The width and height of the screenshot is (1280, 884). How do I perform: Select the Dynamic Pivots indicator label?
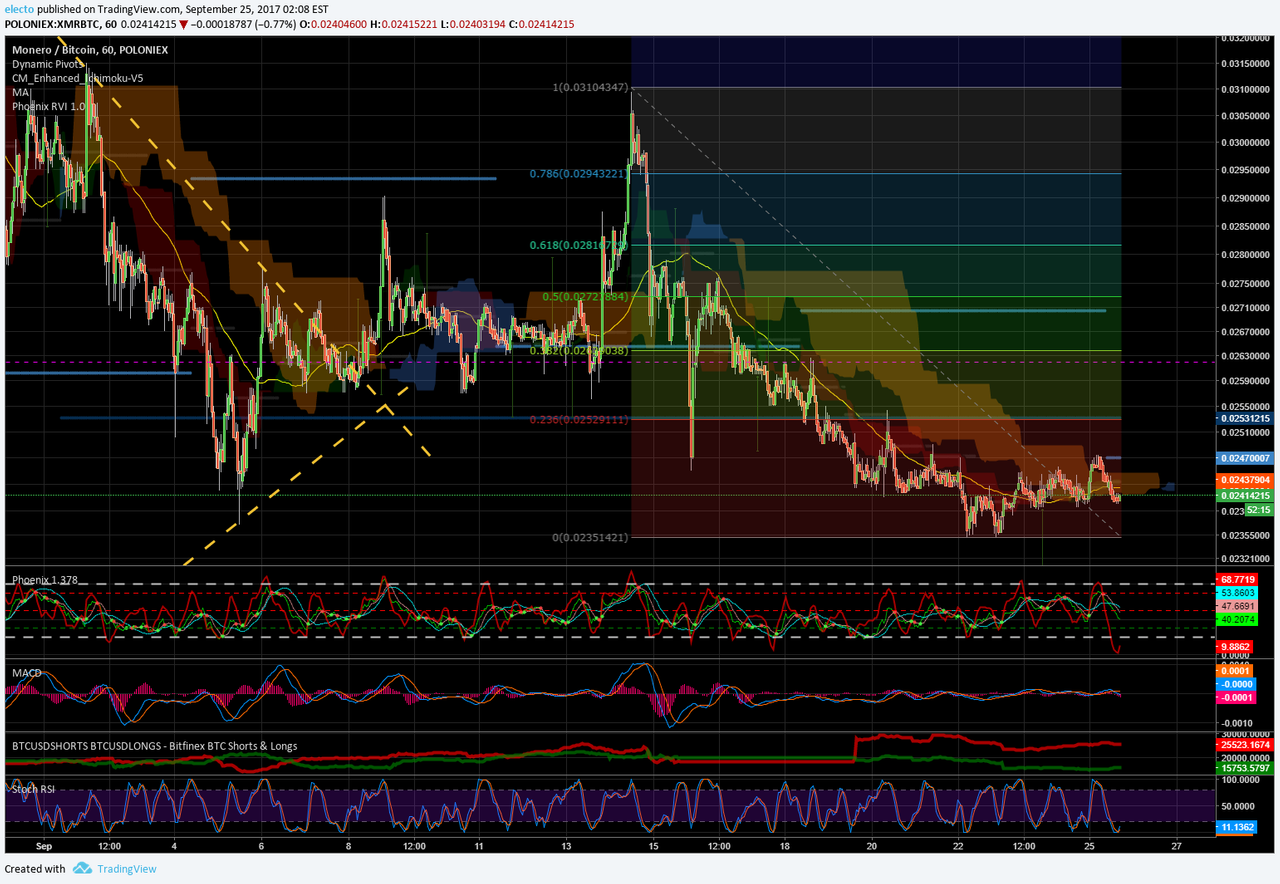coord(48,63)
